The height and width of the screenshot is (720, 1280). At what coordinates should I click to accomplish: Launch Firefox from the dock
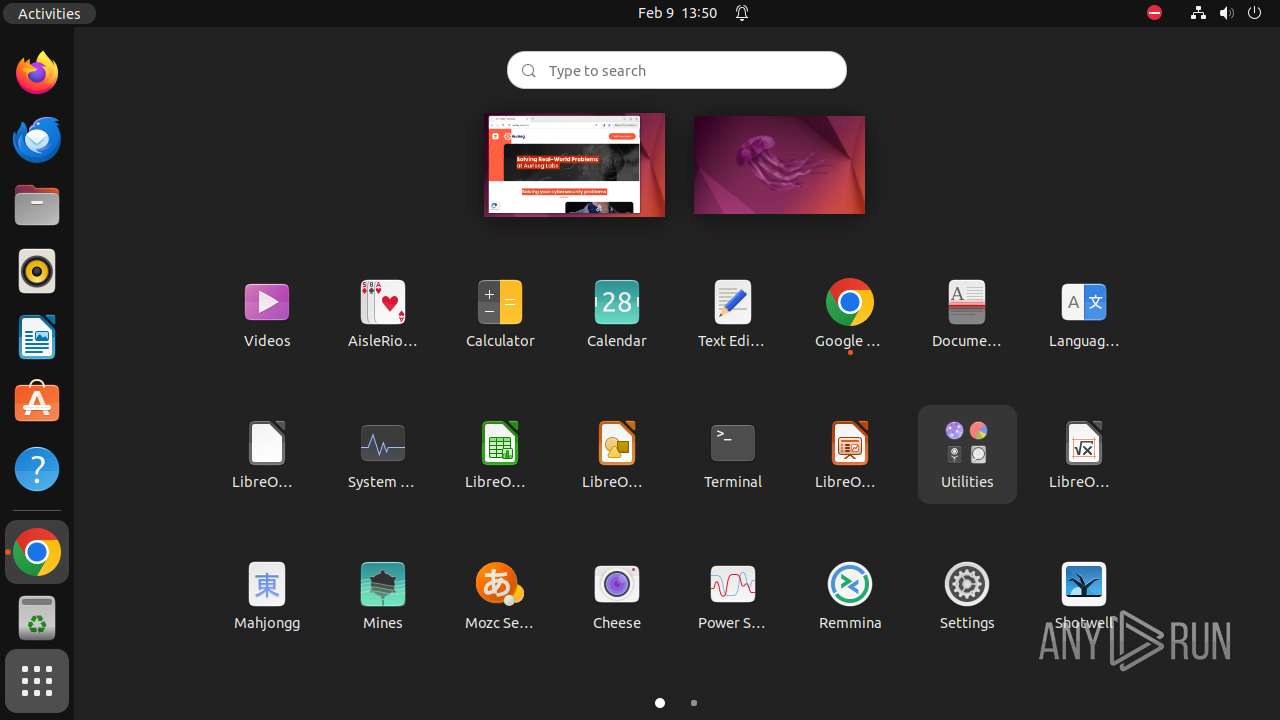tap(37, 73)
